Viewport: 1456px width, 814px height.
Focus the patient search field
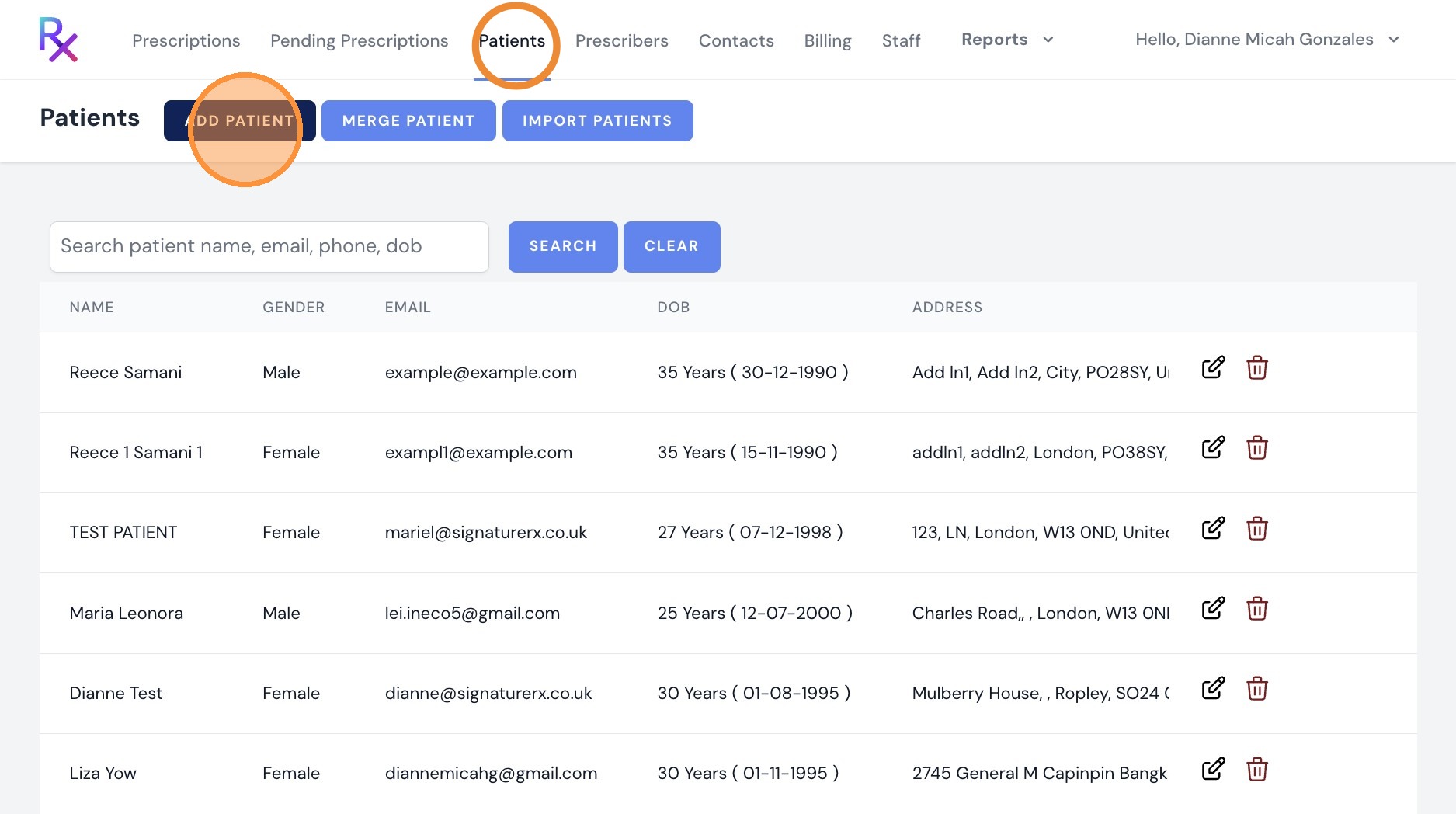coord(269,246)
